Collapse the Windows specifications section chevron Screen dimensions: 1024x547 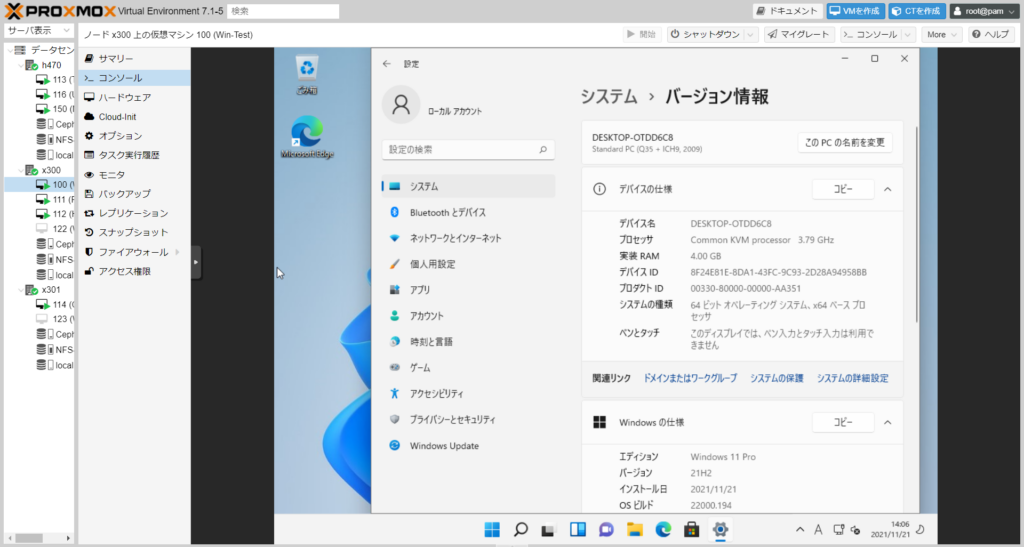tap(887, 422)
